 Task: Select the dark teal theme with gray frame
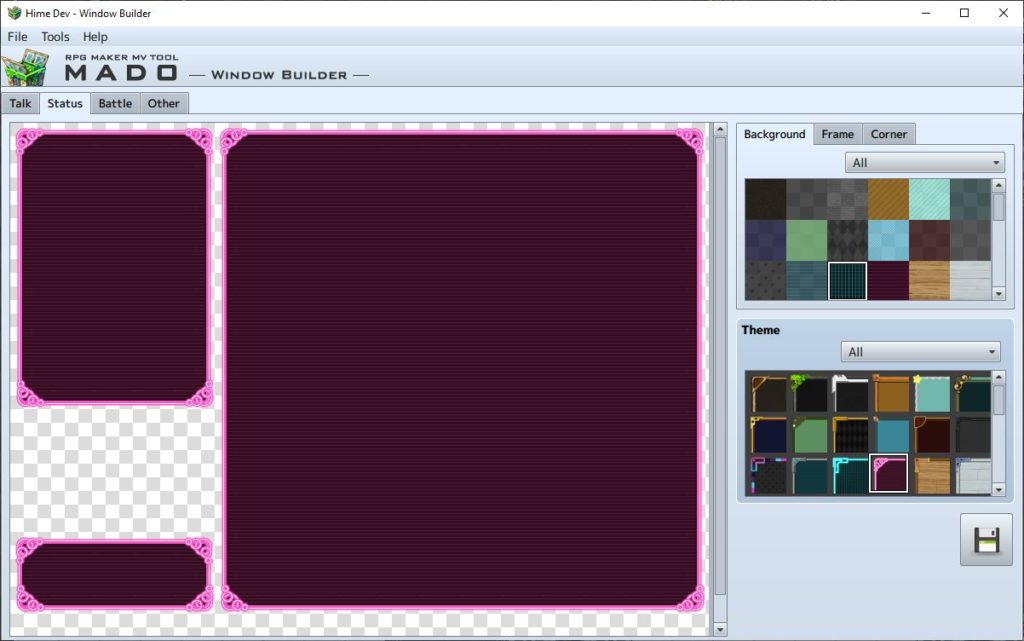(808, 475)
